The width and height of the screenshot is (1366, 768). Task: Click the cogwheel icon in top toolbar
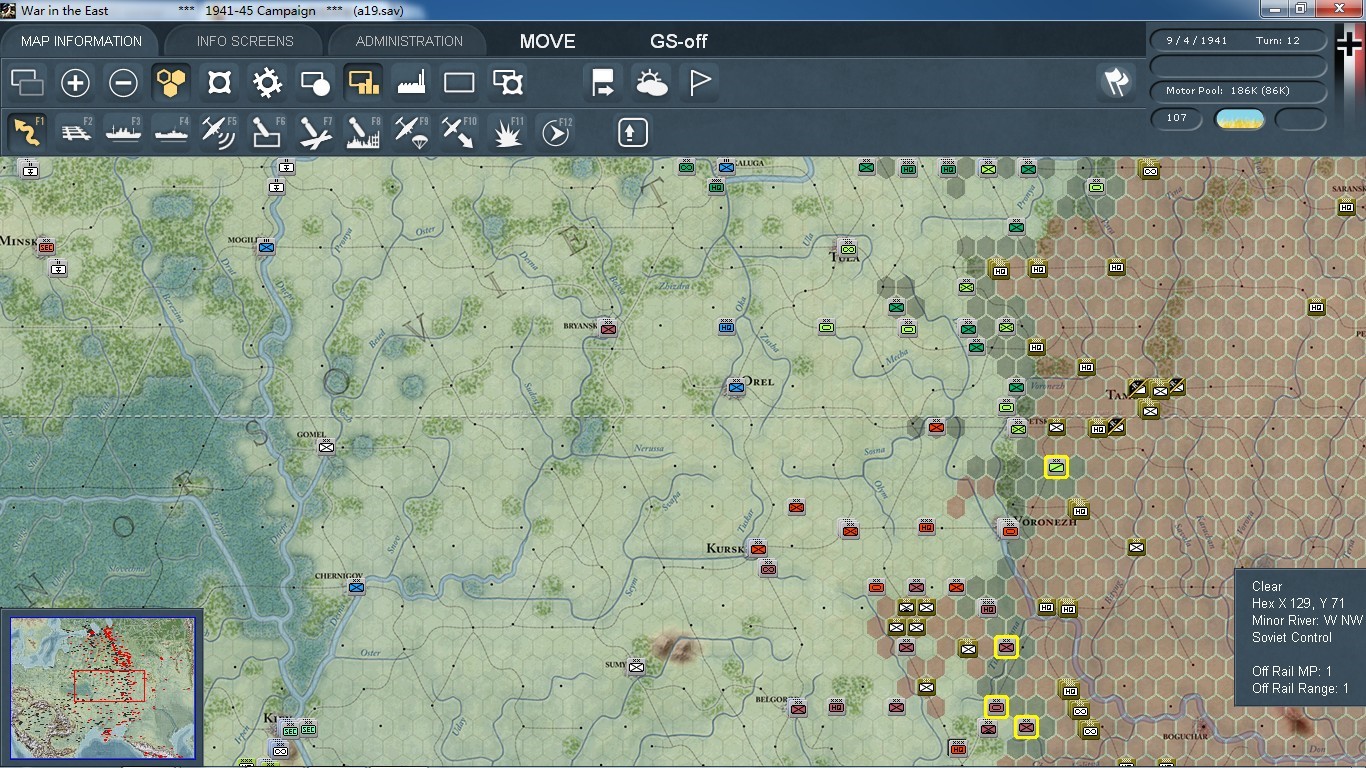(x=267, y=83)
